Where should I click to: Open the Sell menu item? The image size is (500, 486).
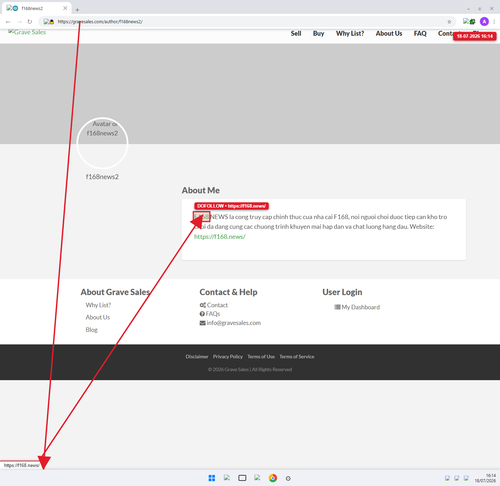click(296, 34)
